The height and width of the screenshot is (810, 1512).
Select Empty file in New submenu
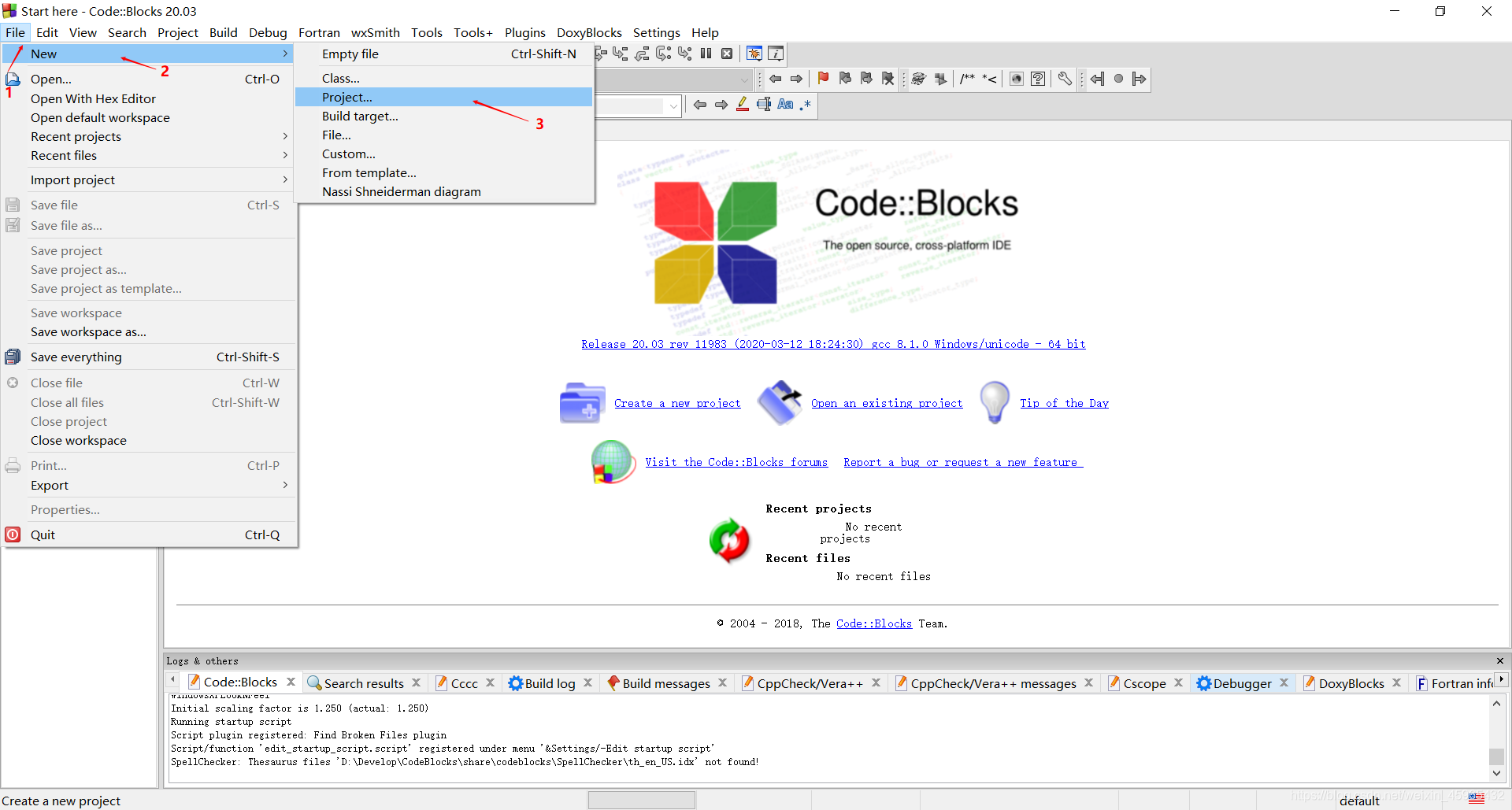point(444,54)
